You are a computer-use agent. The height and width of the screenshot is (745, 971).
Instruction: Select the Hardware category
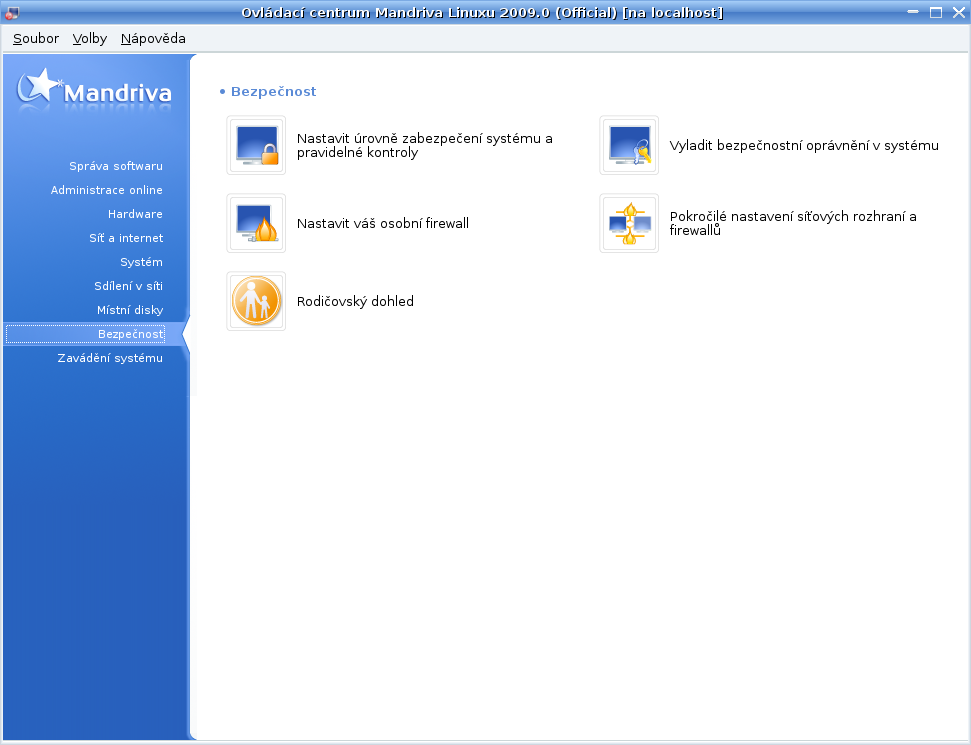click(x=135, y=214)
